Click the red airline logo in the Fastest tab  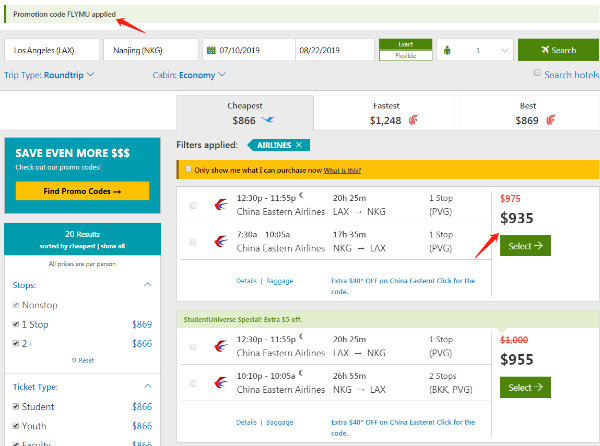(413, 120)
